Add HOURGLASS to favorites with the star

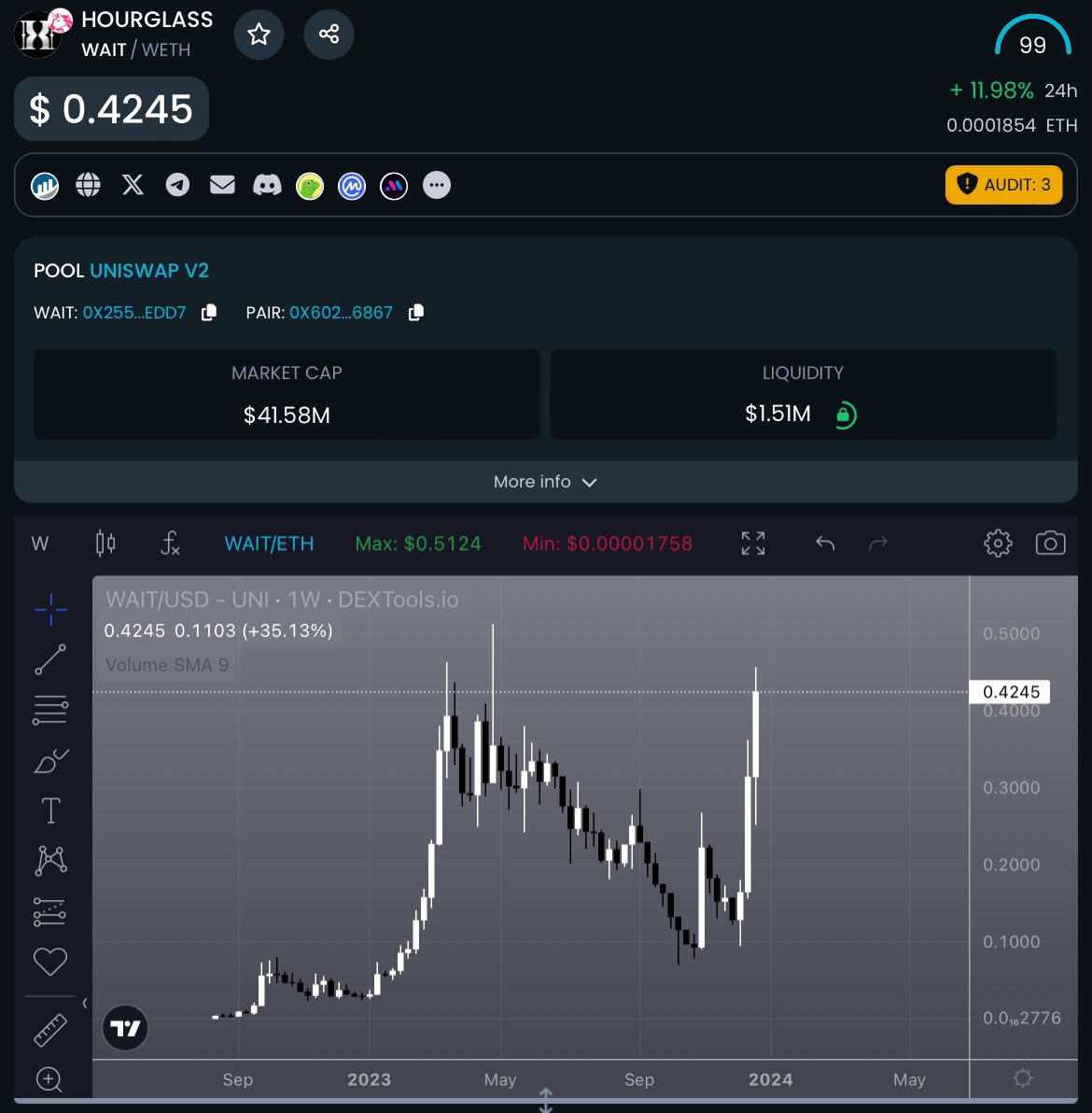tap(259, 34)
